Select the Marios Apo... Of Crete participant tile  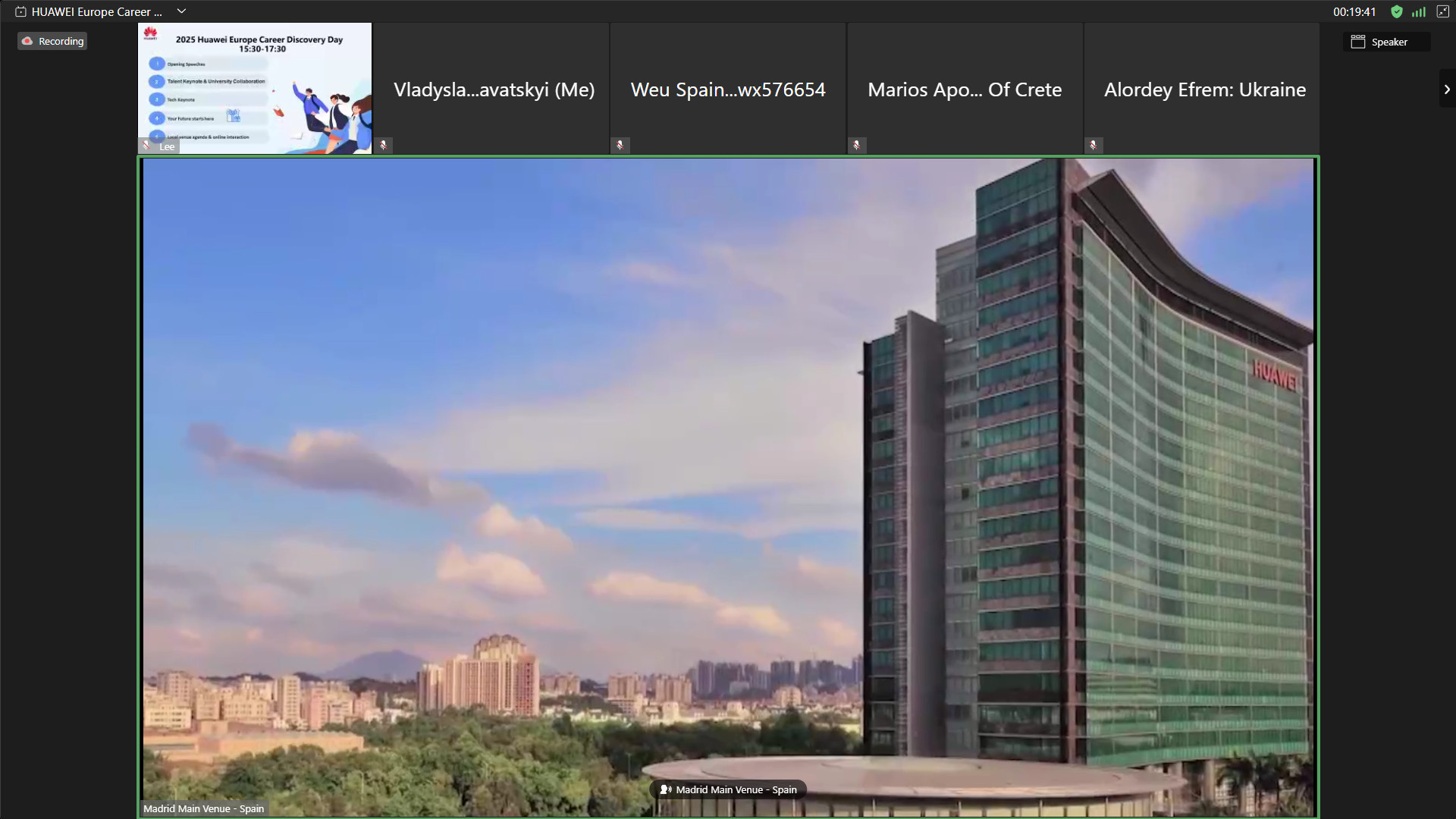coord(965,88)
